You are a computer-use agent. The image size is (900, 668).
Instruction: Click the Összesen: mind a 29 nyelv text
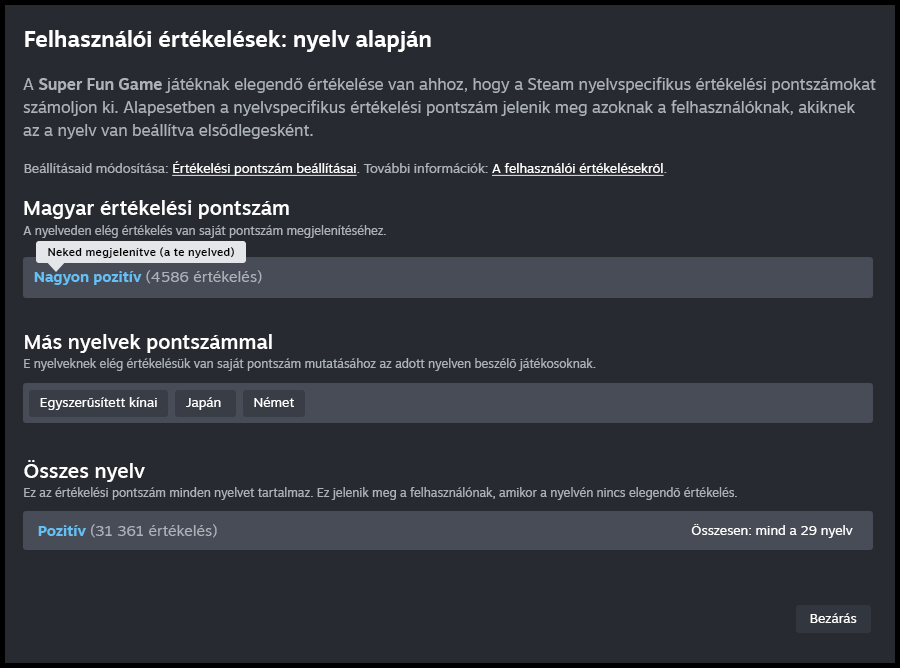click(771, 530)
